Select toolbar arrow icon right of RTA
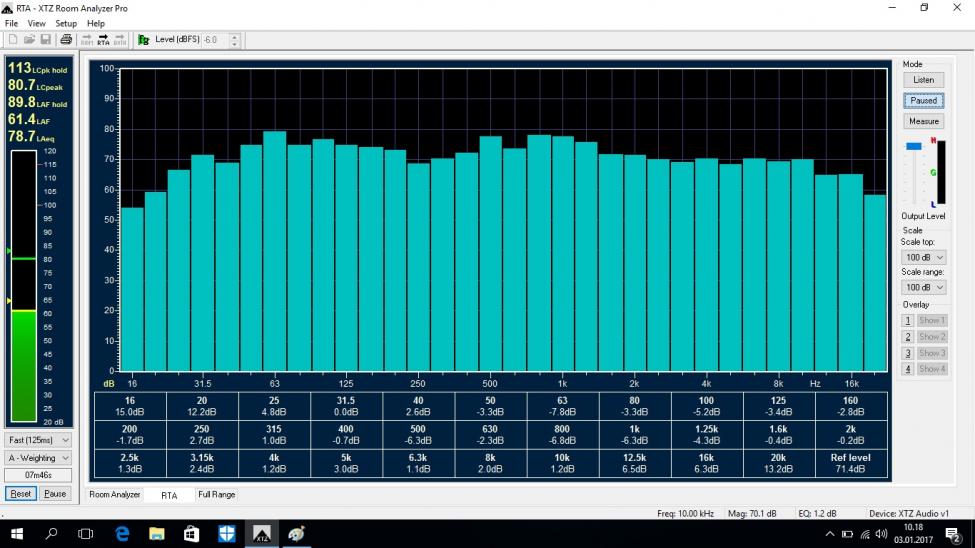 [120, 40]
